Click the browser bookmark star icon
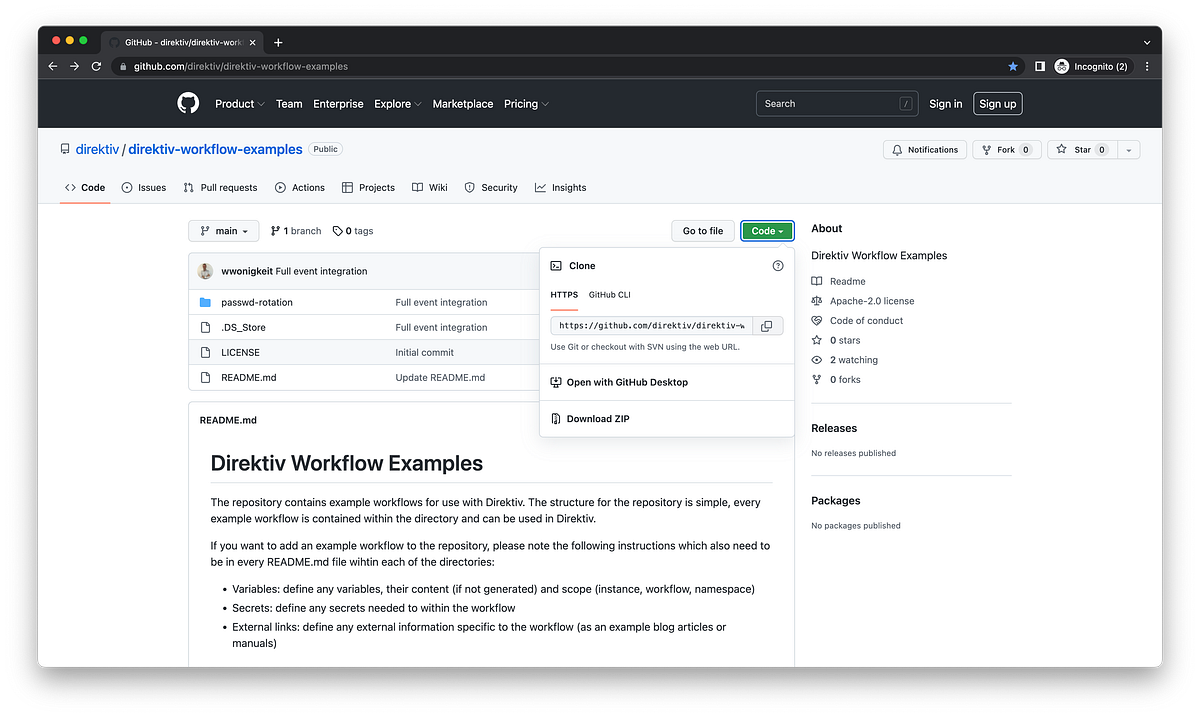Screen dimensions: 1200x717 [1012, 66]
